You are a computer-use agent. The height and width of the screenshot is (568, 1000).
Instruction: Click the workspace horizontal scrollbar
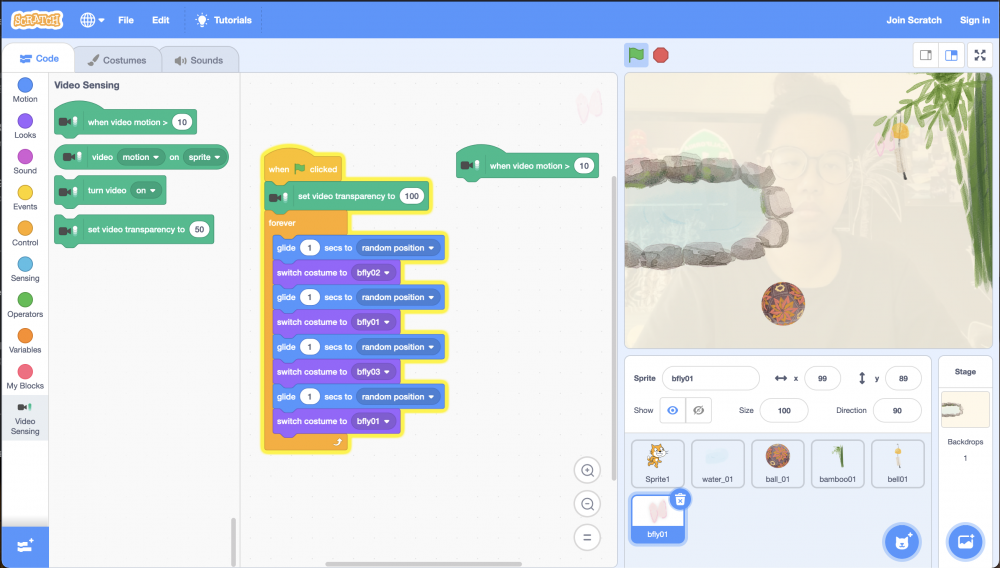pos(423,564)
